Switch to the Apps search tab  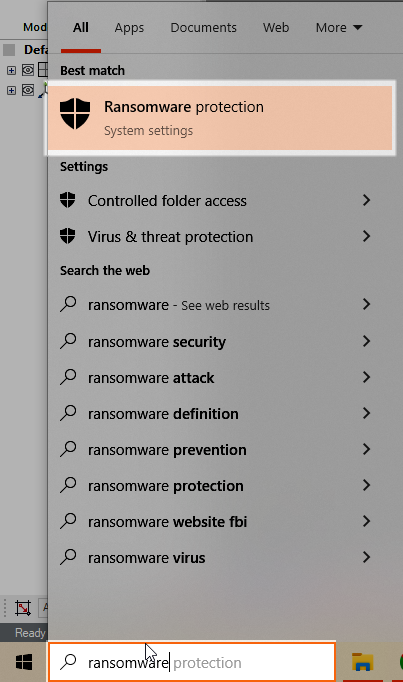click(129, 27)
